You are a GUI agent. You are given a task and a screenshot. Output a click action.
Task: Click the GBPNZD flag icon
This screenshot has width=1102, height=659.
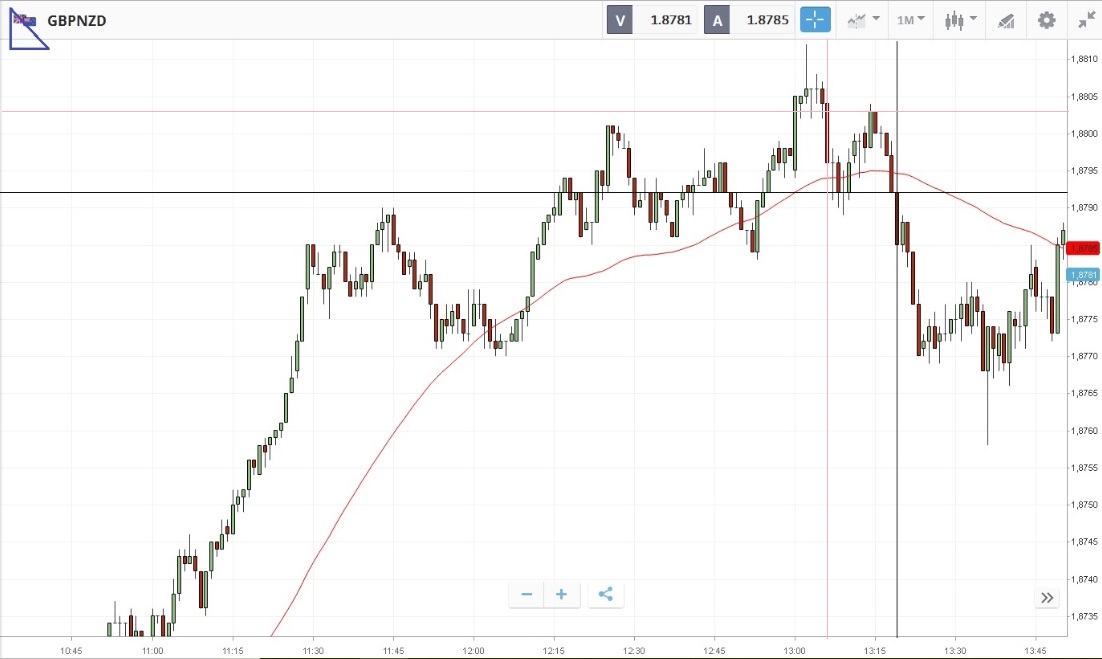(x=25, y=20)
